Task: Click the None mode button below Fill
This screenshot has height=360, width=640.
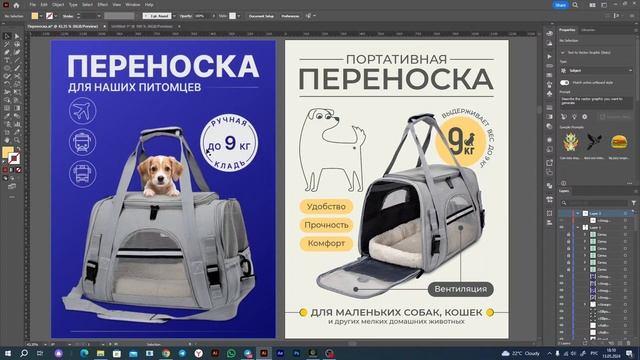Action: [18, 170]
